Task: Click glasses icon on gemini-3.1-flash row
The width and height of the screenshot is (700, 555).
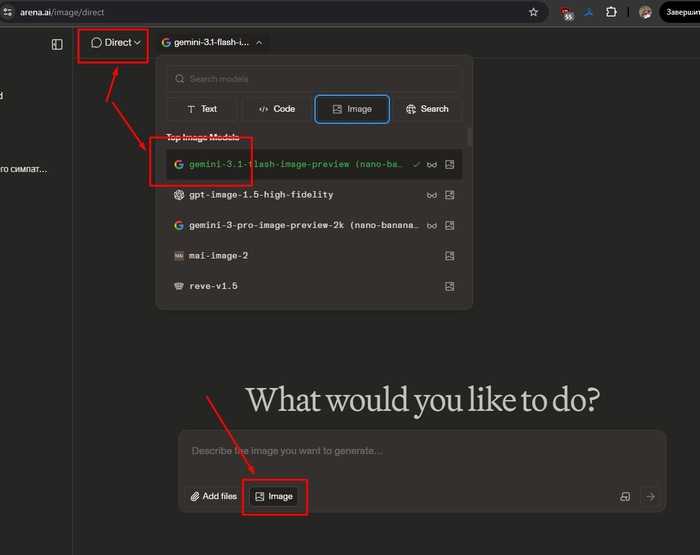Action: click(432, 165)
